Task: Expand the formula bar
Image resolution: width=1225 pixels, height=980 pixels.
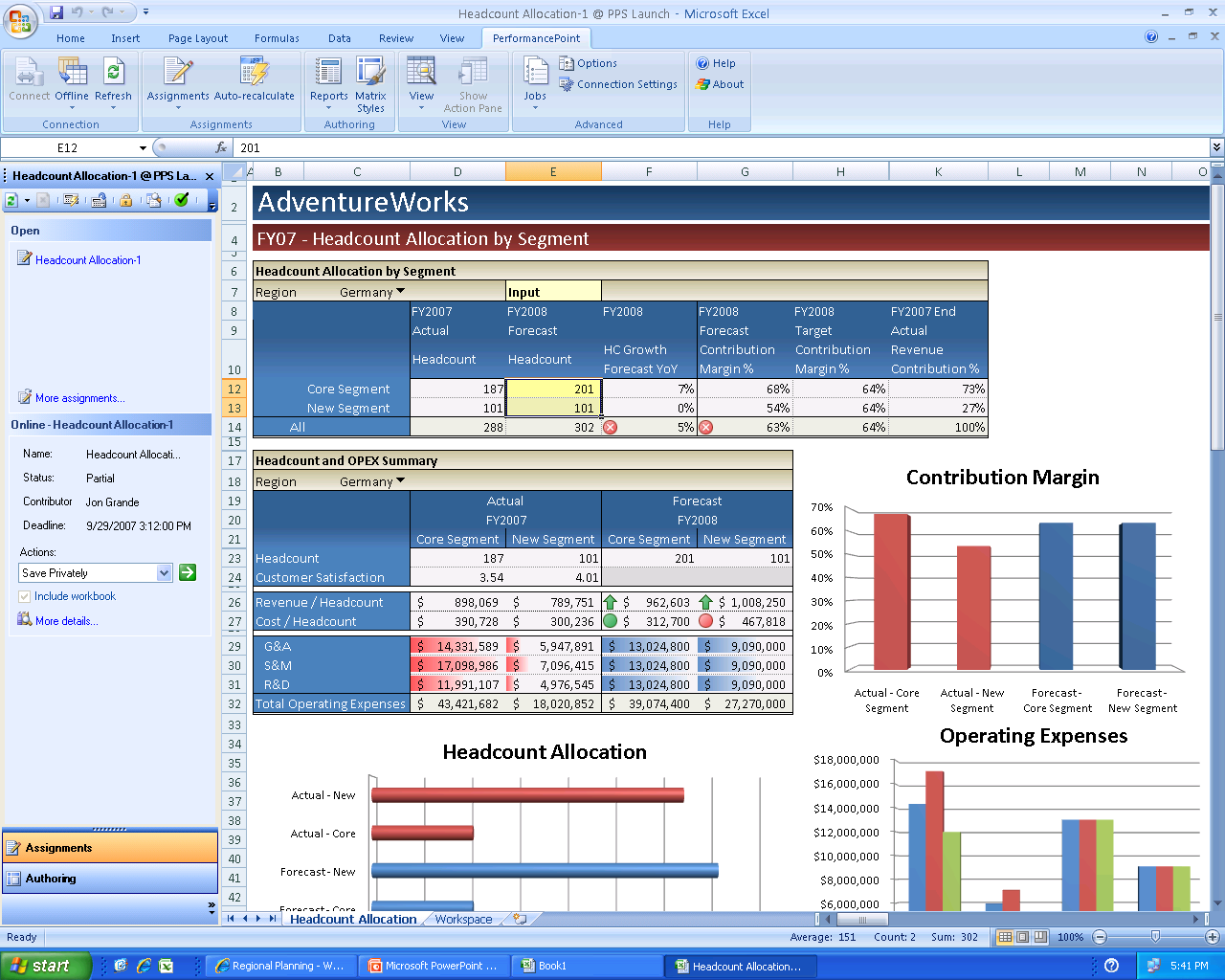Action: (x=1216, y=147)
